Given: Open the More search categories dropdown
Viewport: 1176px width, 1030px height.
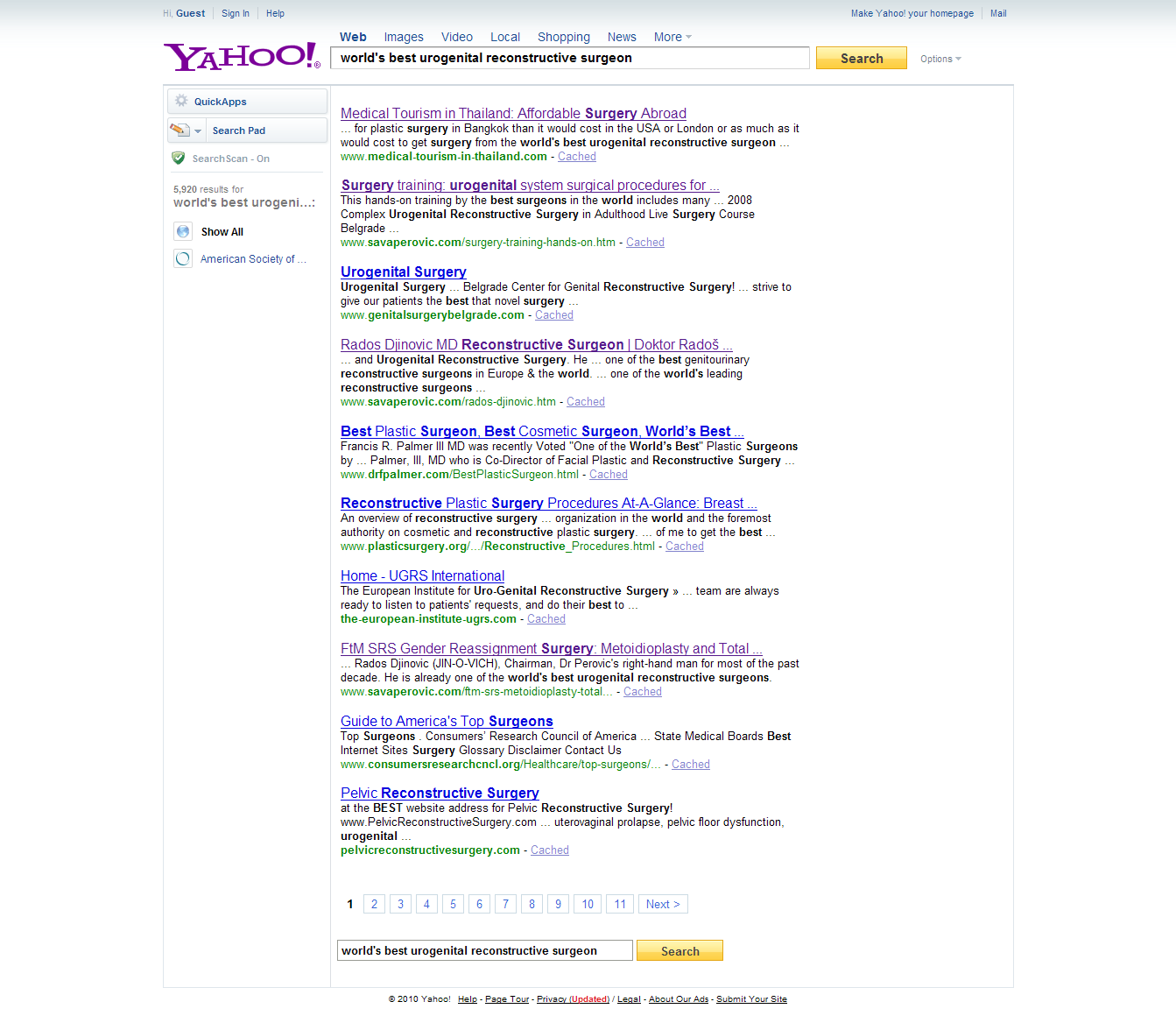Looking at the screenshot, I should point(673,37).
